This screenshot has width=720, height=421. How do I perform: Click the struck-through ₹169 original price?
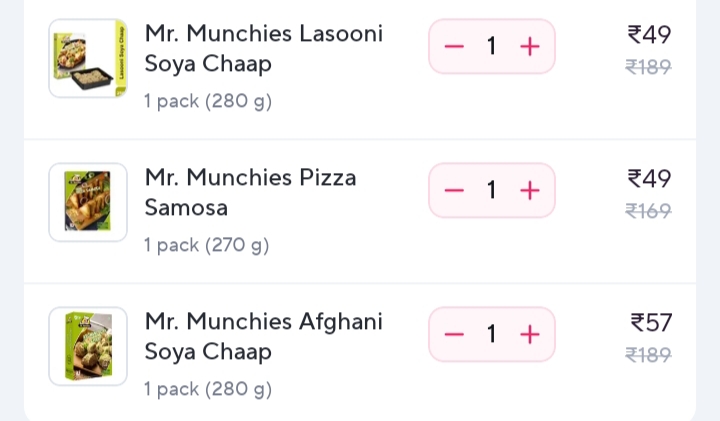coord(648,211)
